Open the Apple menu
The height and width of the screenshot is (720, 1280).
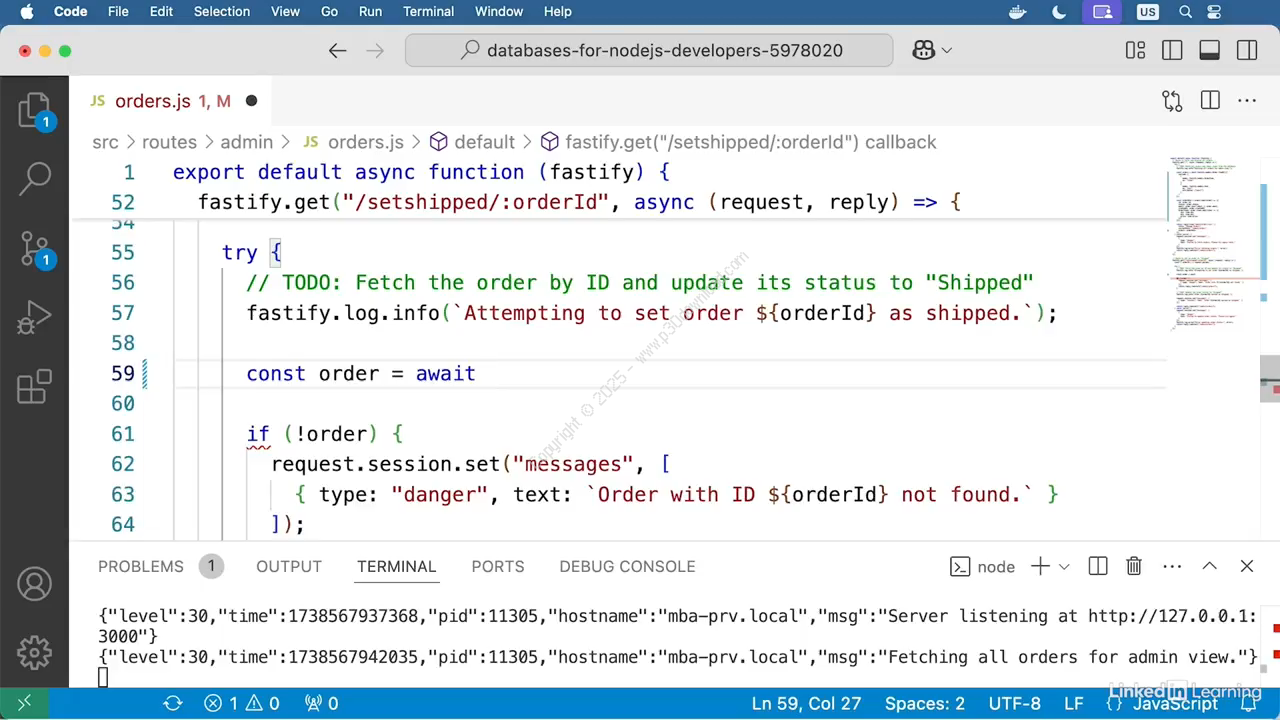(27, 12)
